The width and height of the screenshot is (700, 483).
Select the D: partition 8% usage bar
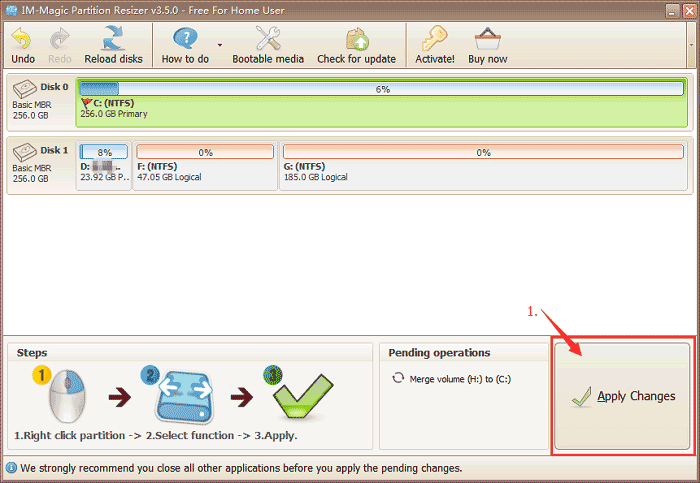[x=104, y=152]
